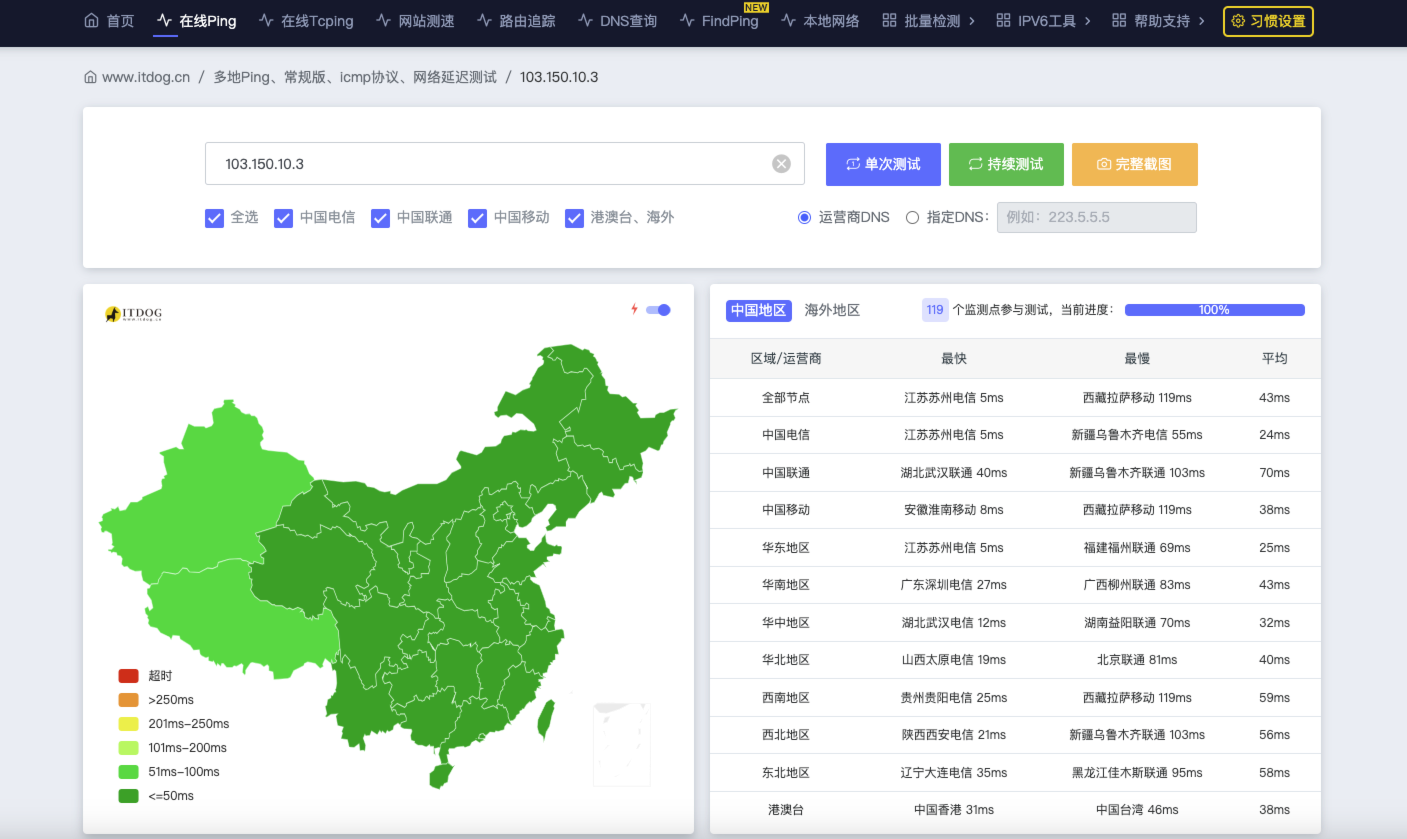Screen dimensions: 1407x839
Task: Click the grid icon beside IPV6工具
Action: tap(1003, 20)
